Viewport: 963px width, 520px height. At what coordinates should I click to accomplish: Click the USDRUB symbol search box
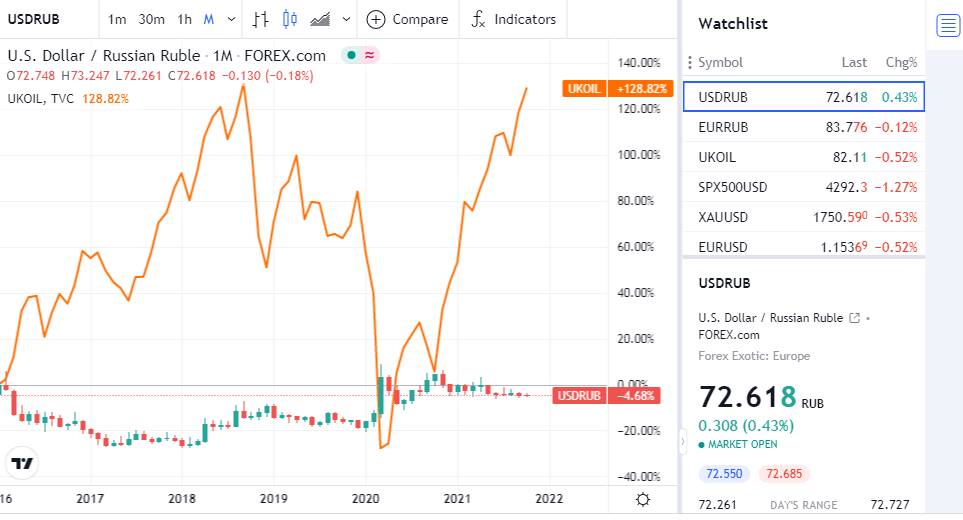(49, 20)
